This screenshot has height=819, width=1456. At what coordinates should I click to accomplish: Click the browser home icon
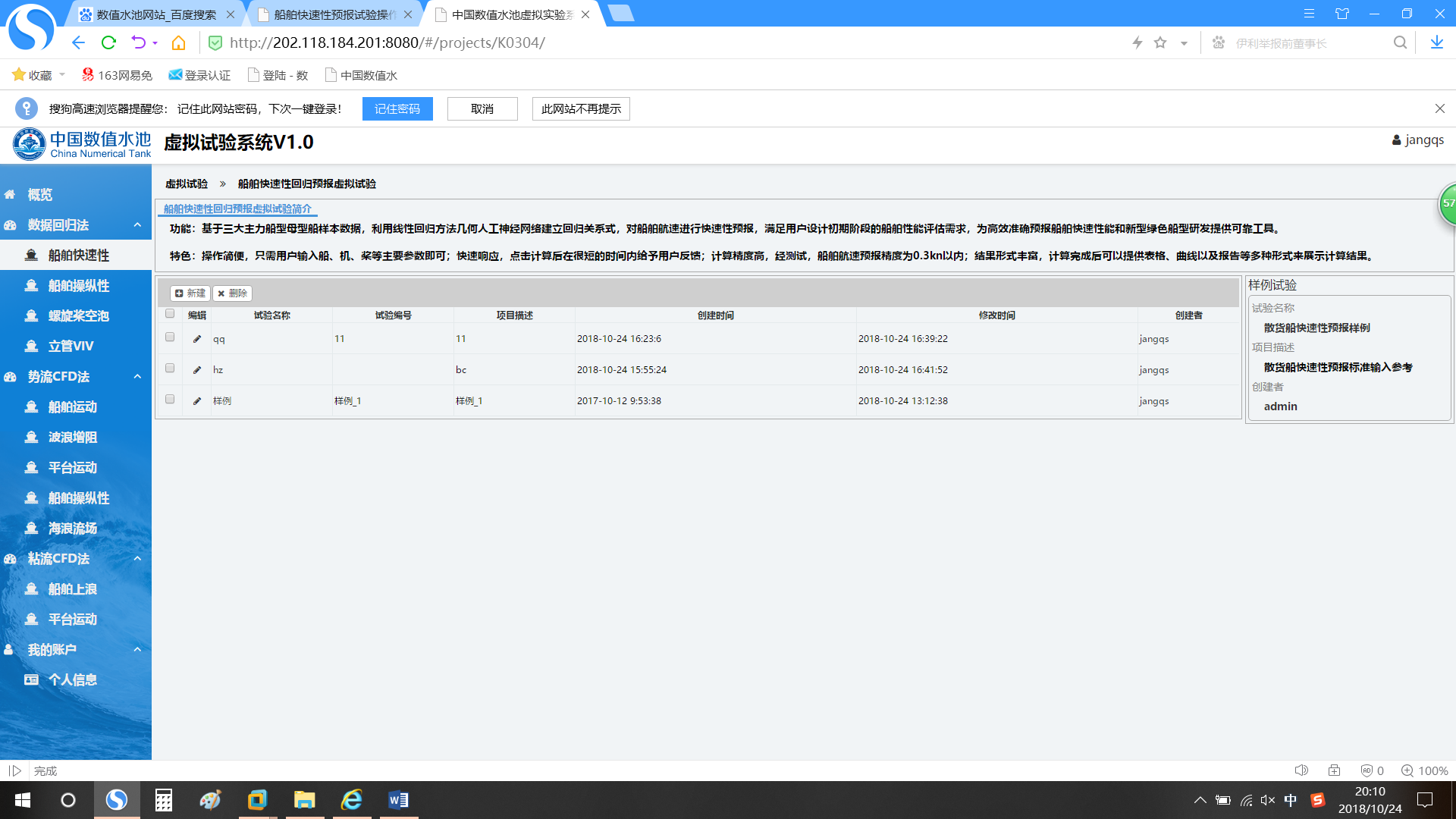178,42
